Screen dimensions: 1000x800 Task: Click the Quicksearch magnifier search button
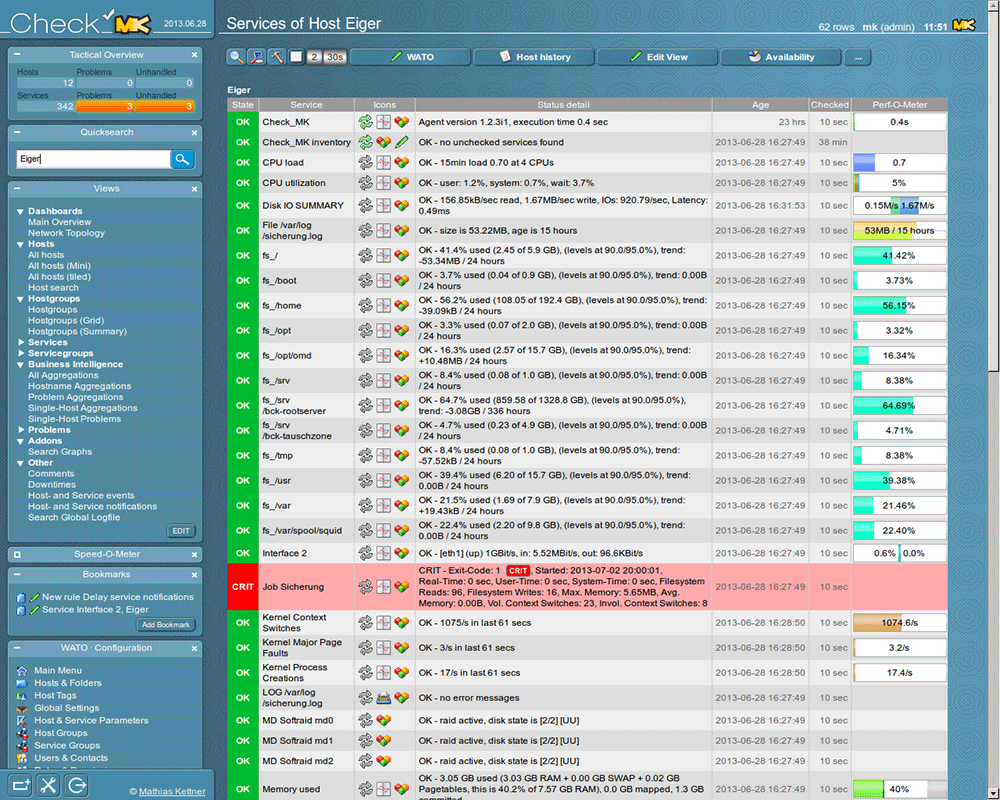(182, 159)
